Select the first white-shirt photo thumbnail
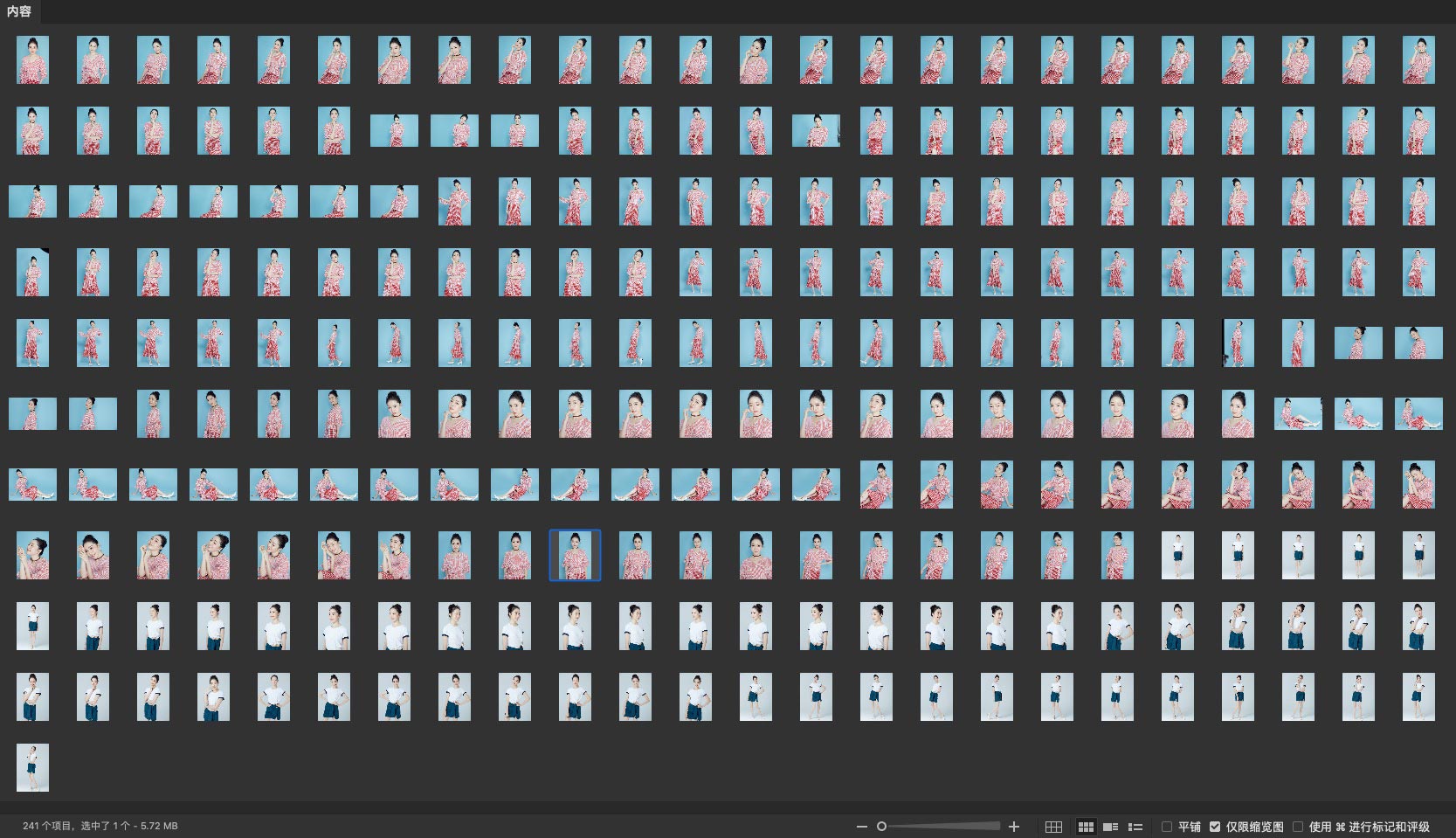 (x=1177, y=555)
